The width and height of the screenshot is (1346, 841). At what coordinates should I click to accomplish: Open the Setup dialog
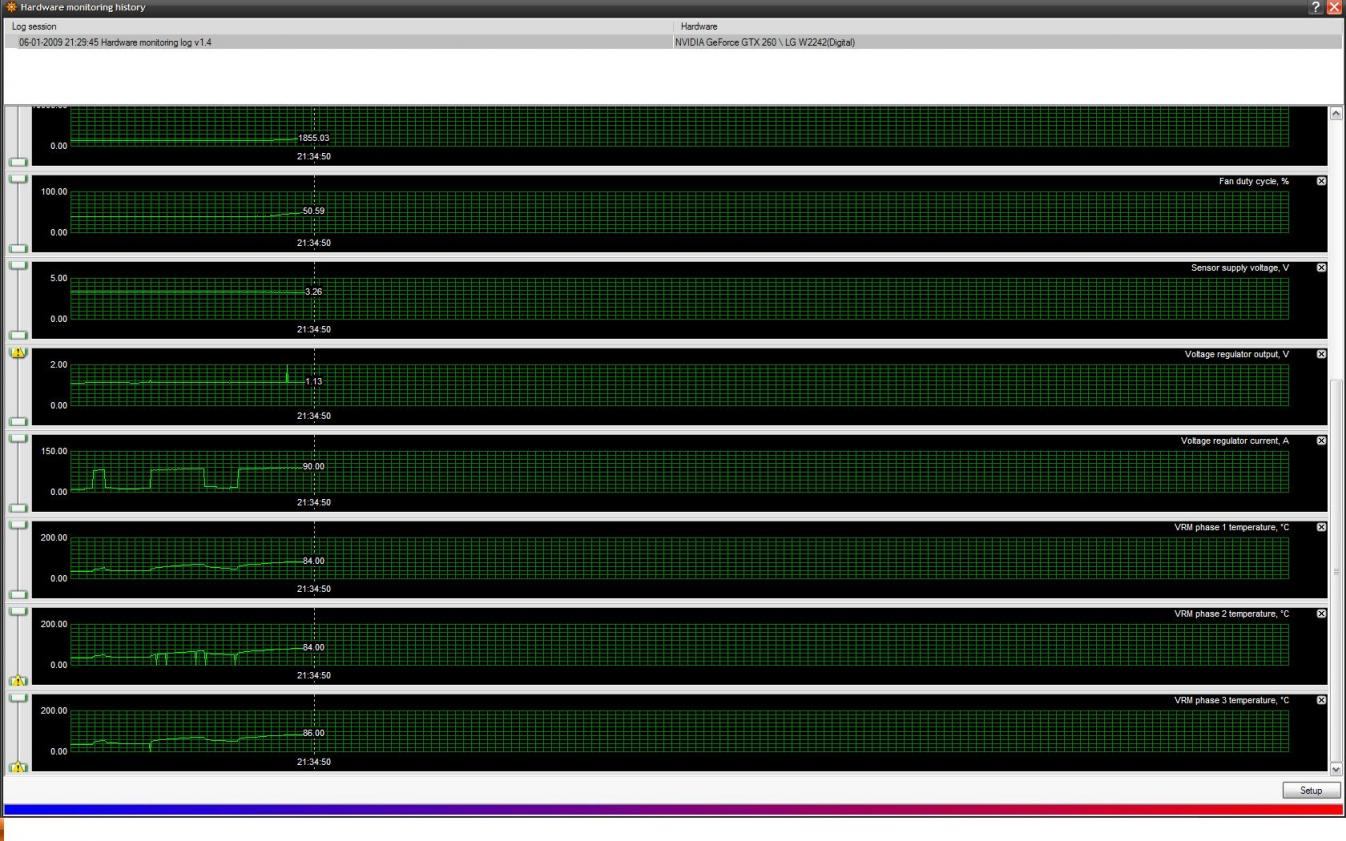tap(1311, 790)
